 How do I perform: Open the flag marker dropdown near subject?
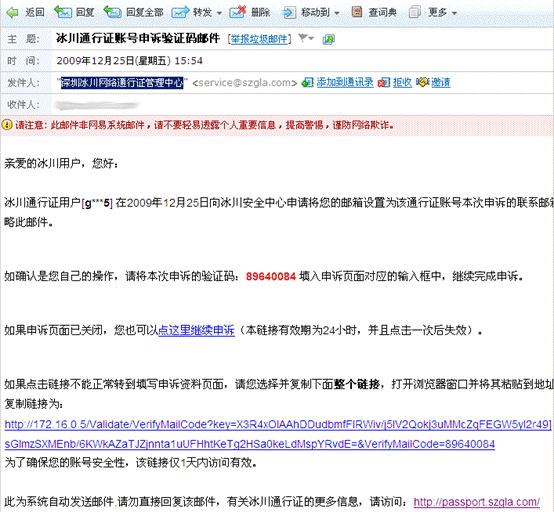306,38
